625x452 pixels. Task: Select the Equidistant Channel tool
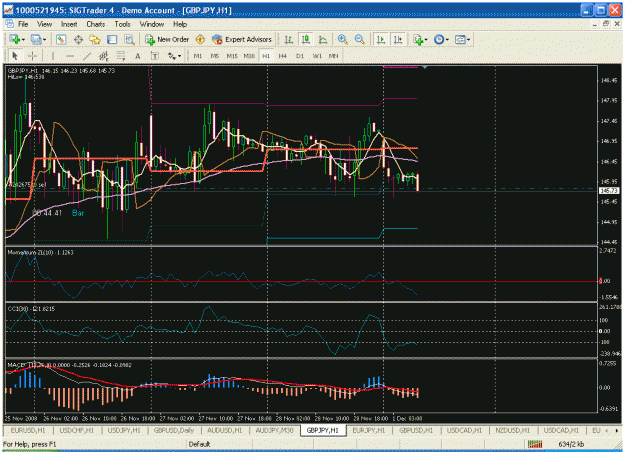point(104,56)
